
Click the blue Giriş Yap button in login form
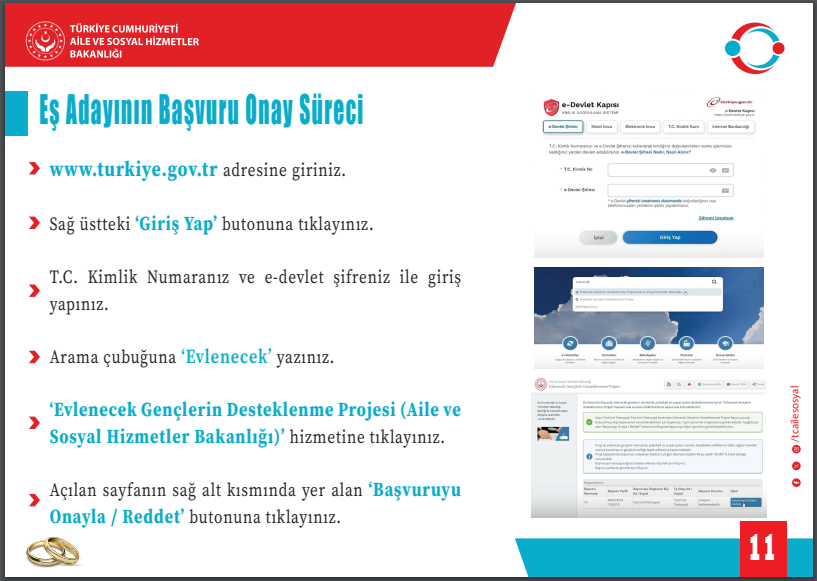coord(670,237)
